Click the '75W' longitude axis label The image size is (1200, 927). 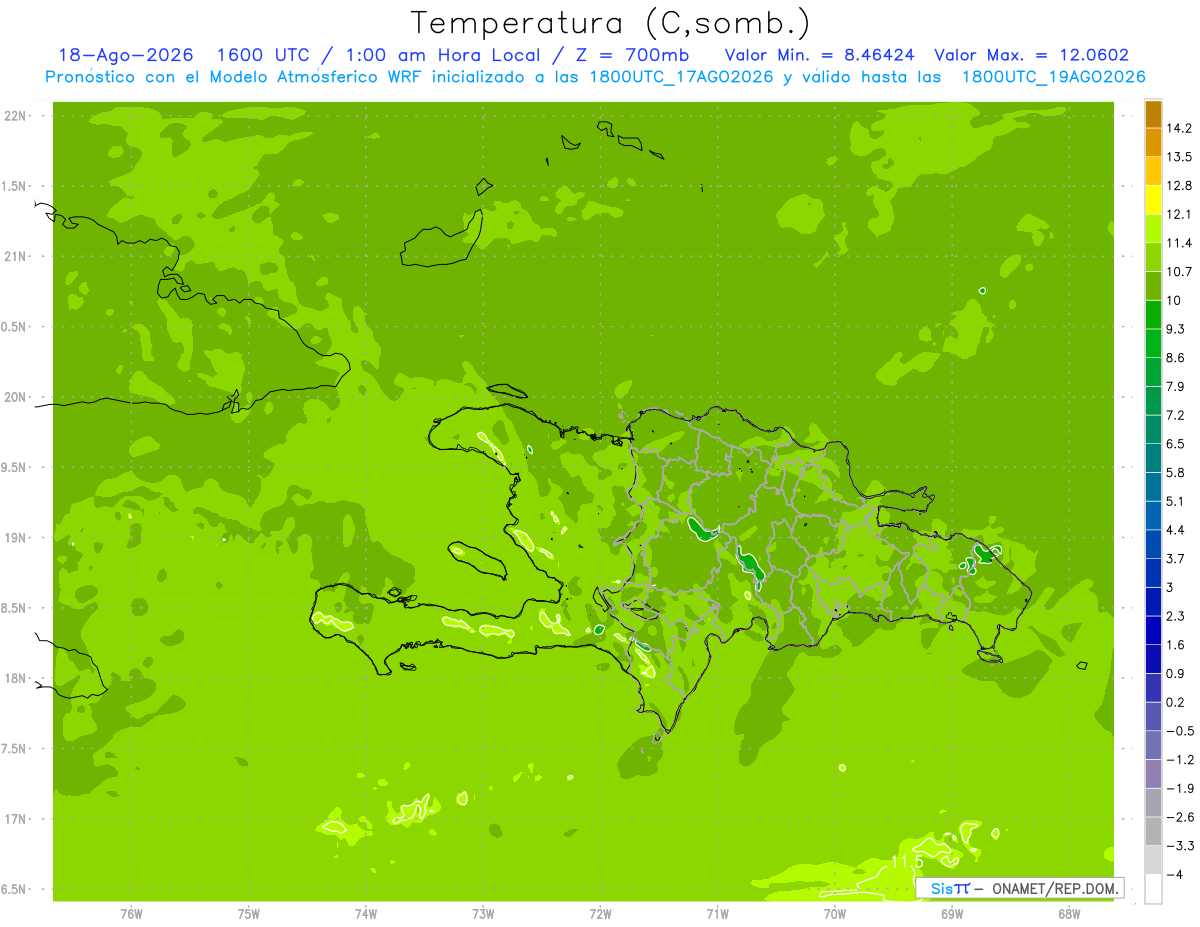click(249, 913)
